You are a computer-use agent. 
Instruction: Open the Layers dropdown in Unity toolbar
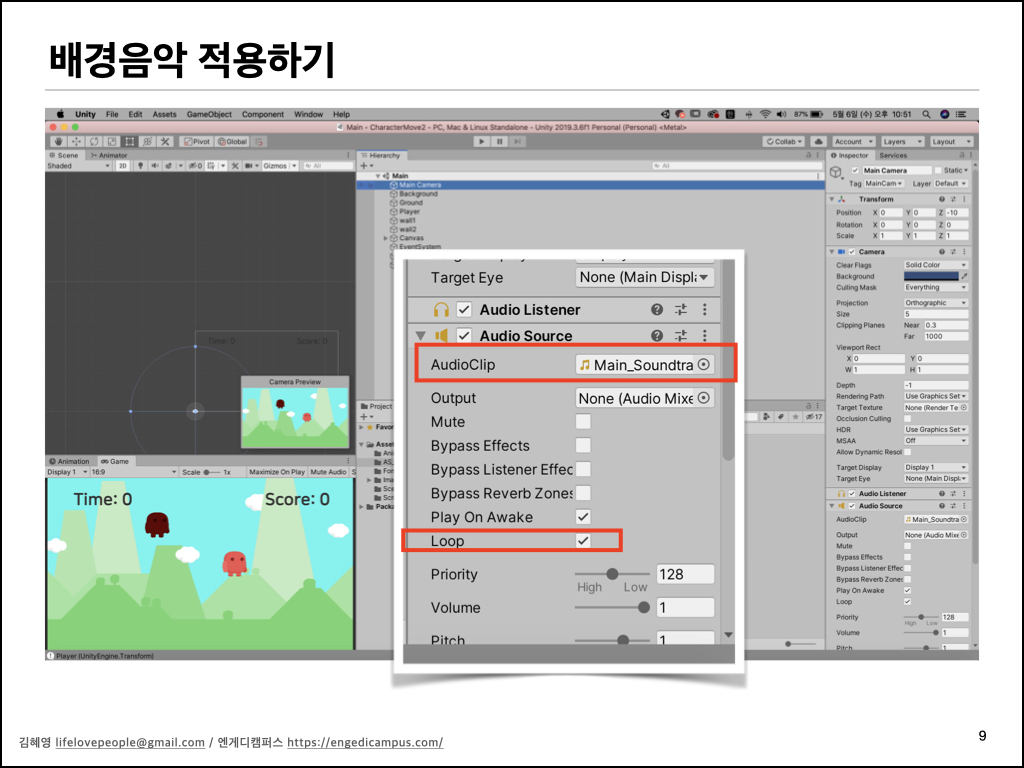point(901,142)
